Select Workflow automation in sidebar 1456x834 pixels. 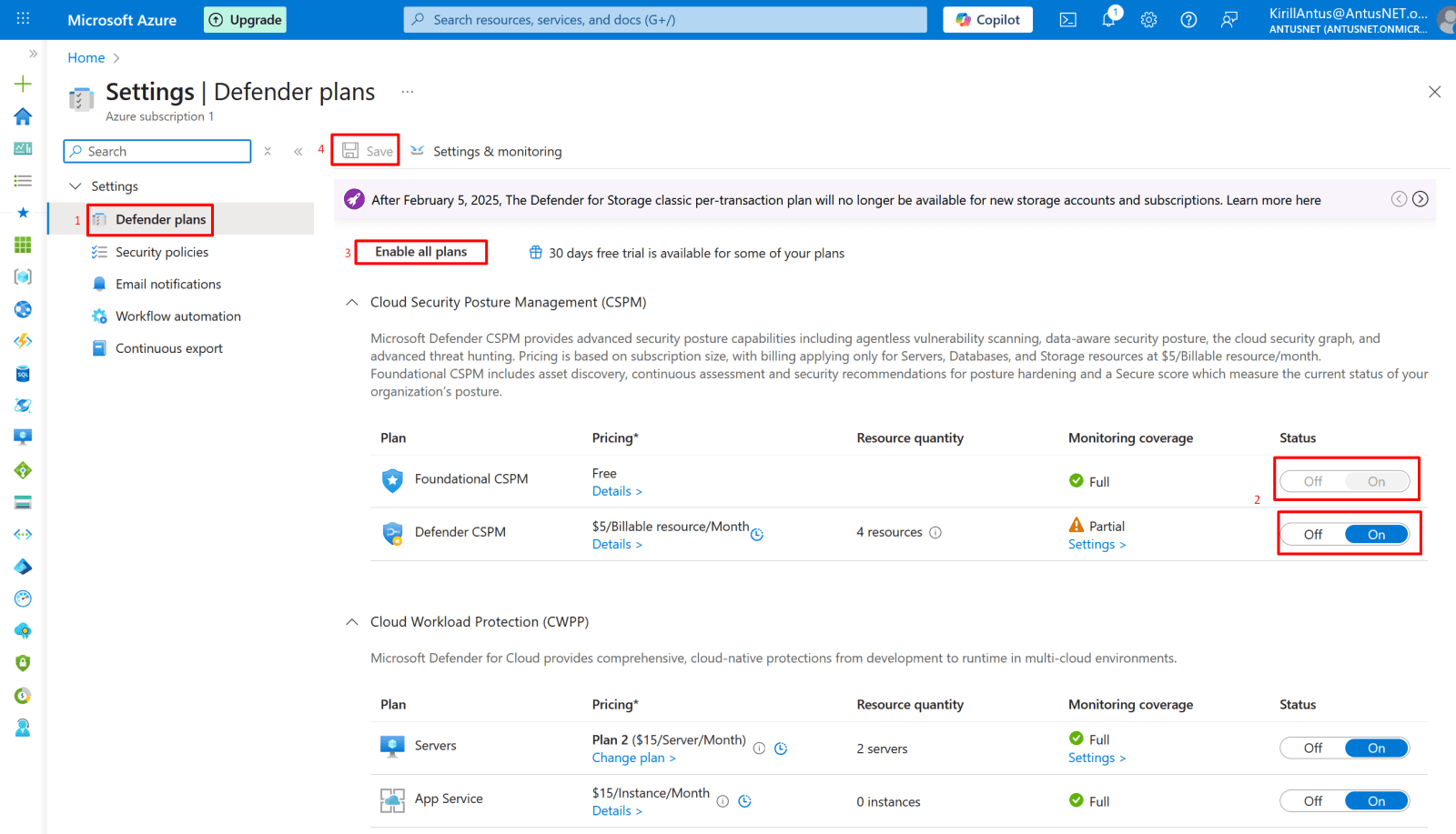[177, 317]
